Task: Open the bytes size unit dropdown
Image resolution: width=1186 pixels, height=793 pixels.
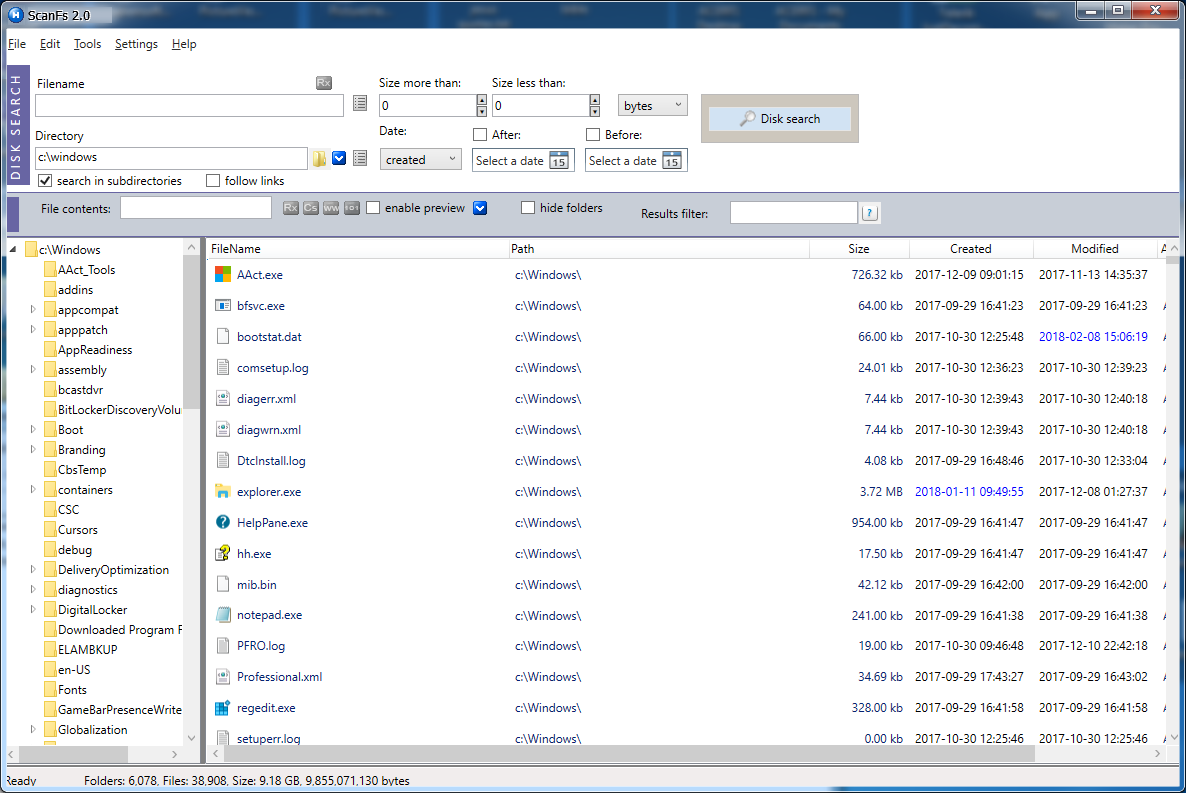Action: pyautogui.click(x=652, y=105)
